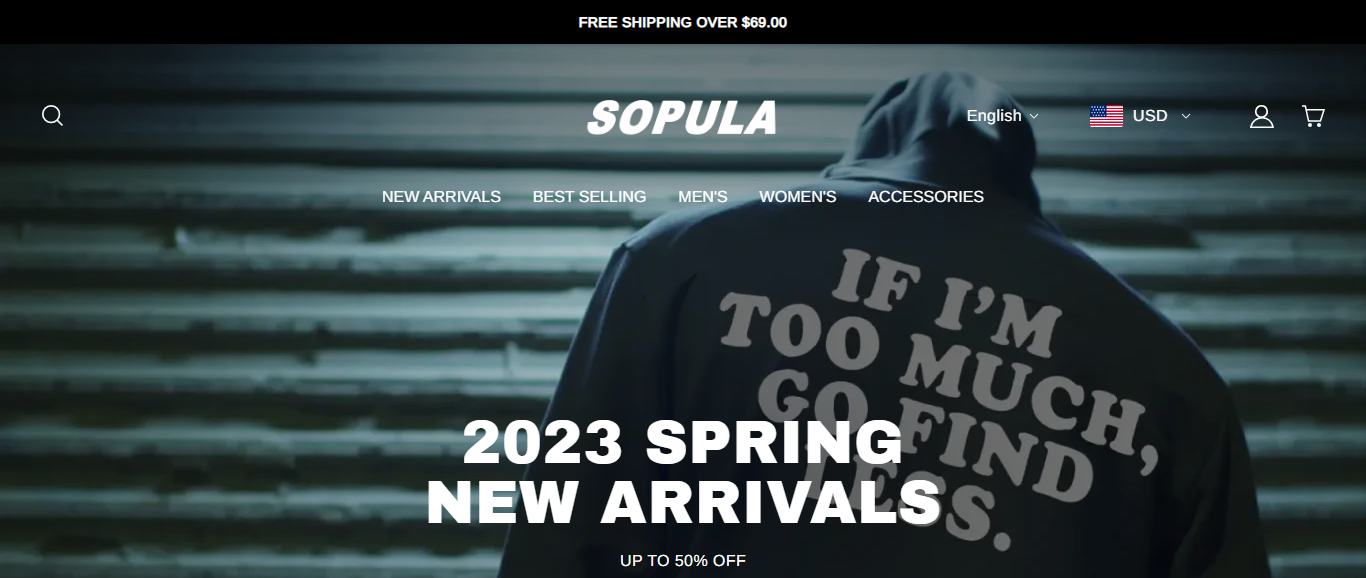1366x578 pixels.
Task: Click the US flag icon
Action: click(1106, 116)
